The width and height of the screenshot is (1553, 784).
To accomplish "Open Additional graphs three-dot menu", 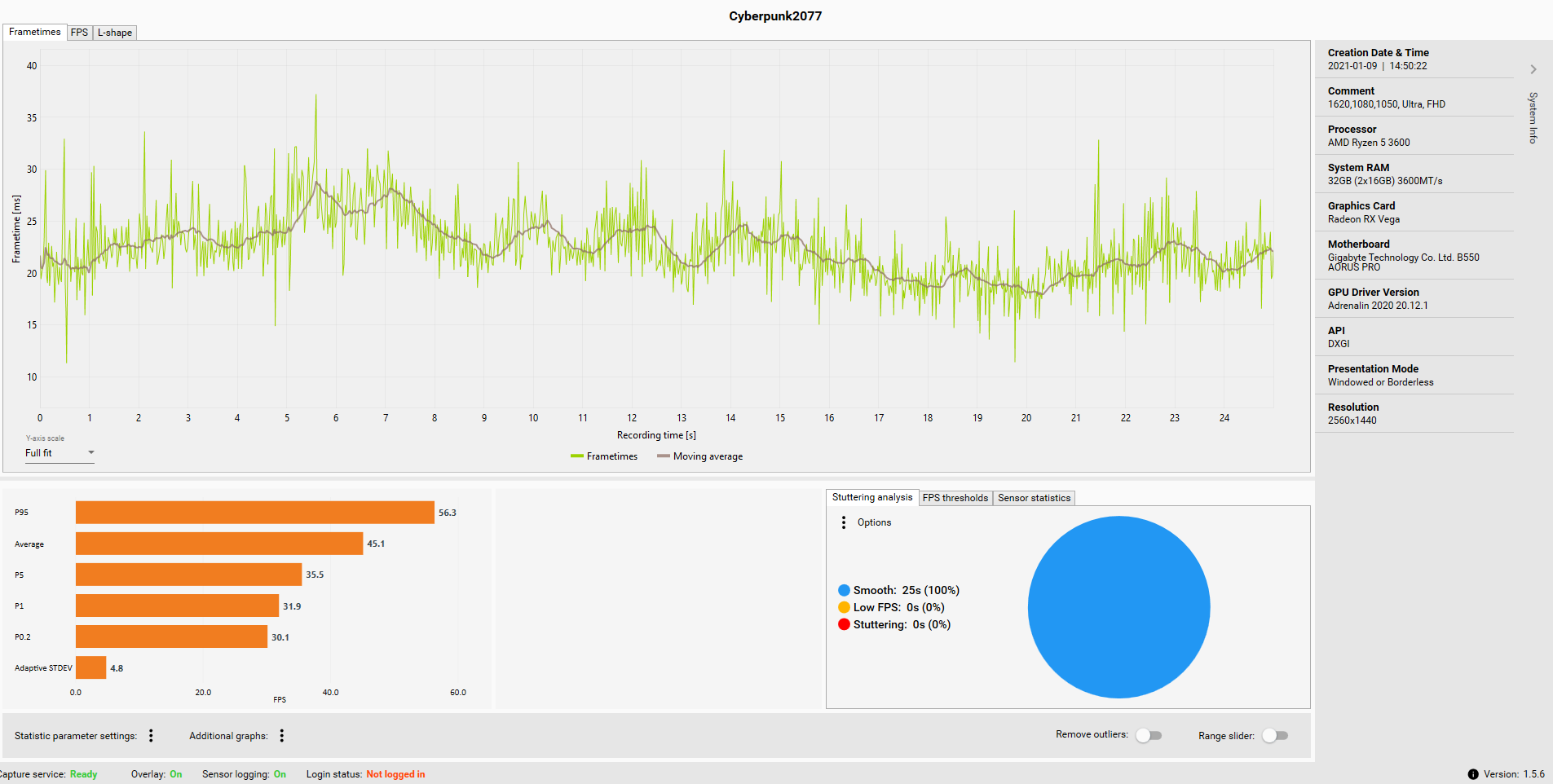I will point(282,736).
